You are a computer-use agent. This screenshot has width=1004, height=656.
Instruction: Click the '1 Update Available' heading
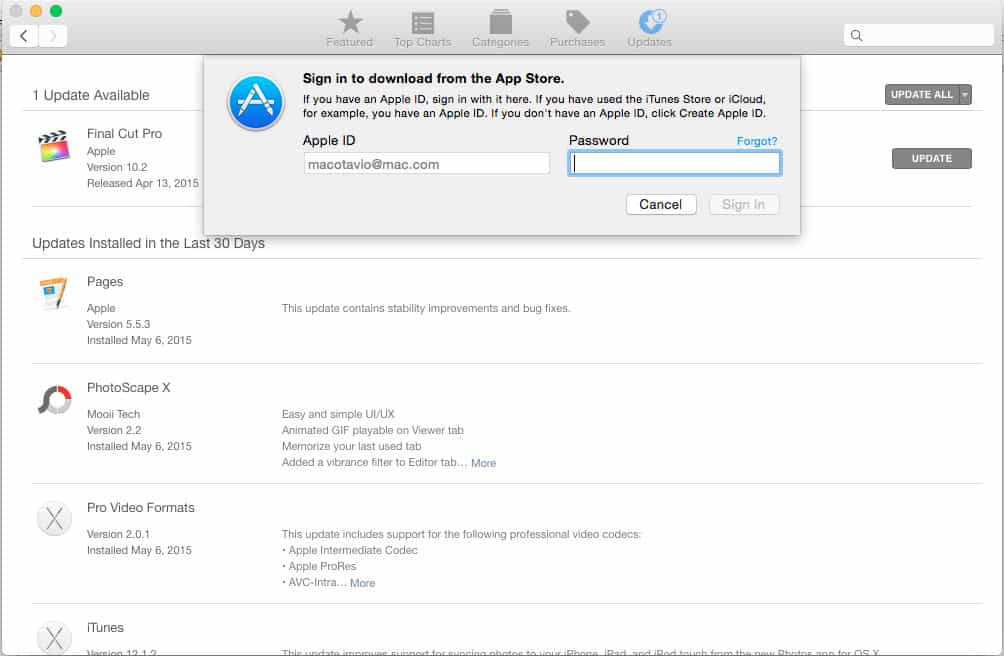91,95
